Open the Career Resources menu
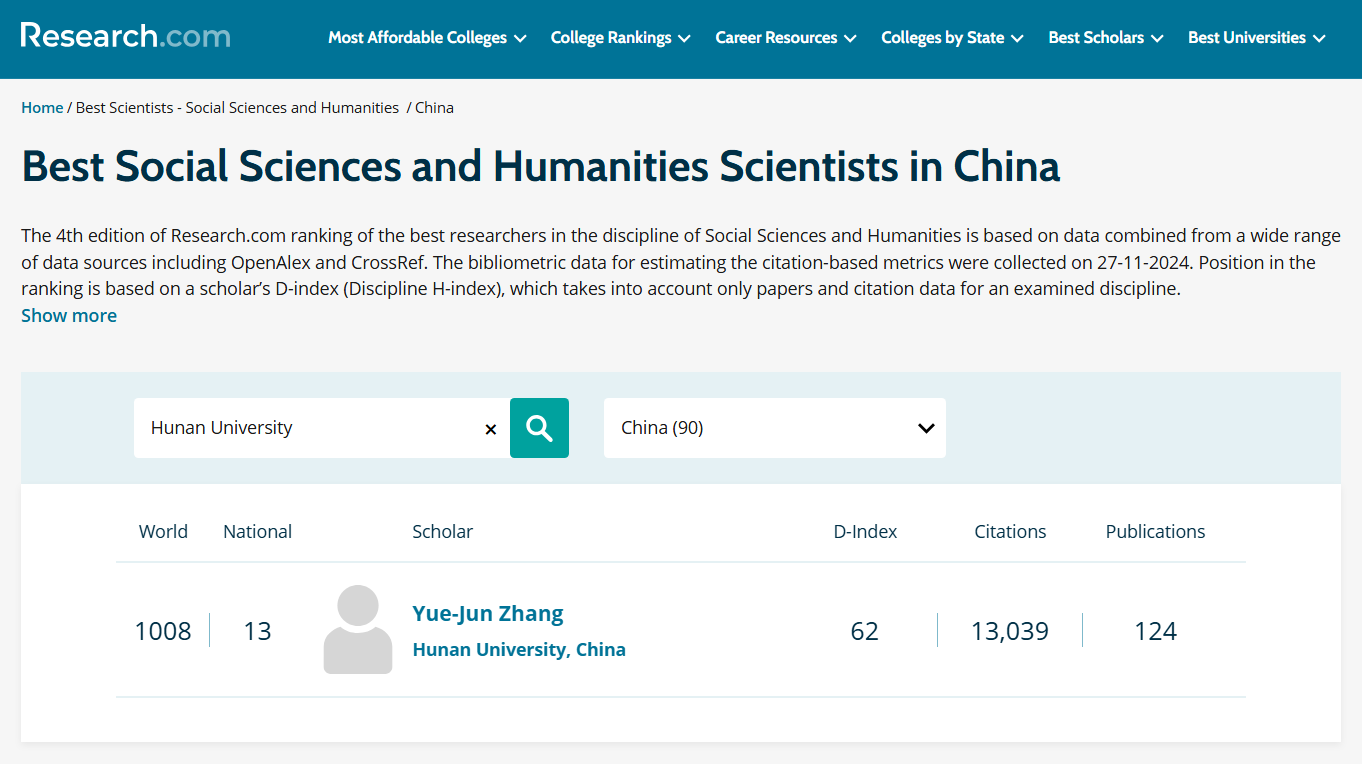Image resolution: width=1362 pixels, height=764 pixels. [x=786, y=38]
